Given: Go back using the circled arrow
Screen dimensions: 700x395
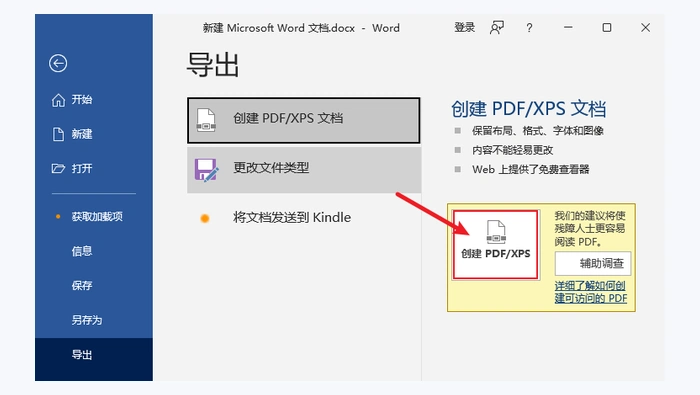Looking at the screenshot, I should (x=58, y=63).
